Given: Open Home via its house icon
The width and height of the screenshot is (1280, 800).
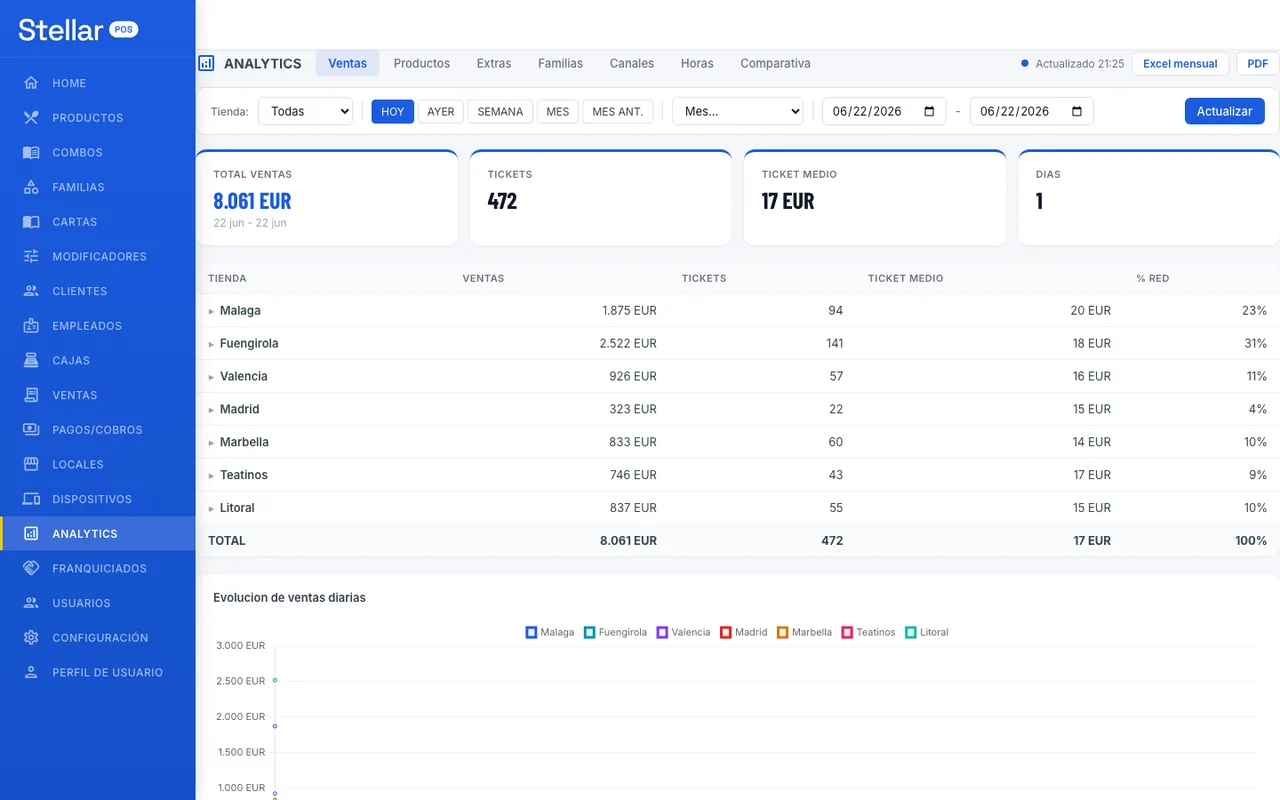Looking at the screenshot, I should pos(31,83).
